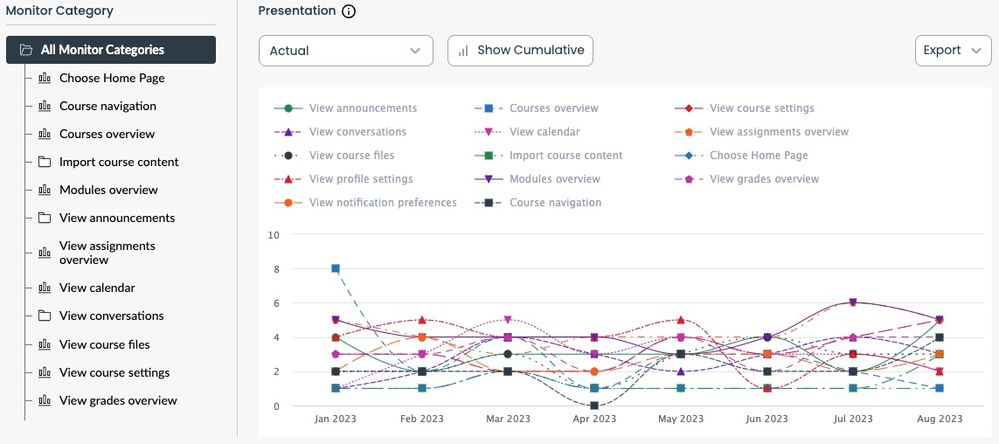Hide the Courses overview legend series
Screen dimensions: 999x444
[x=553, y=108]
